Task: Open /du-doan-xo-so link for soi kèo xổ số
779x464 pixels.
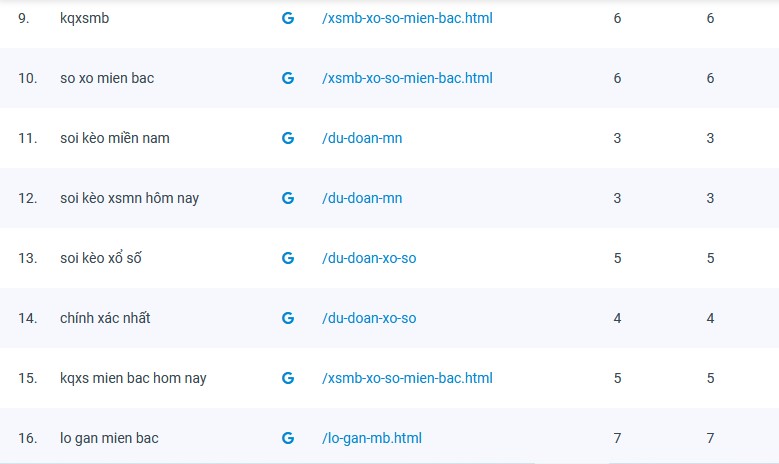Action: pyautogui.click(x=369, y=258)
